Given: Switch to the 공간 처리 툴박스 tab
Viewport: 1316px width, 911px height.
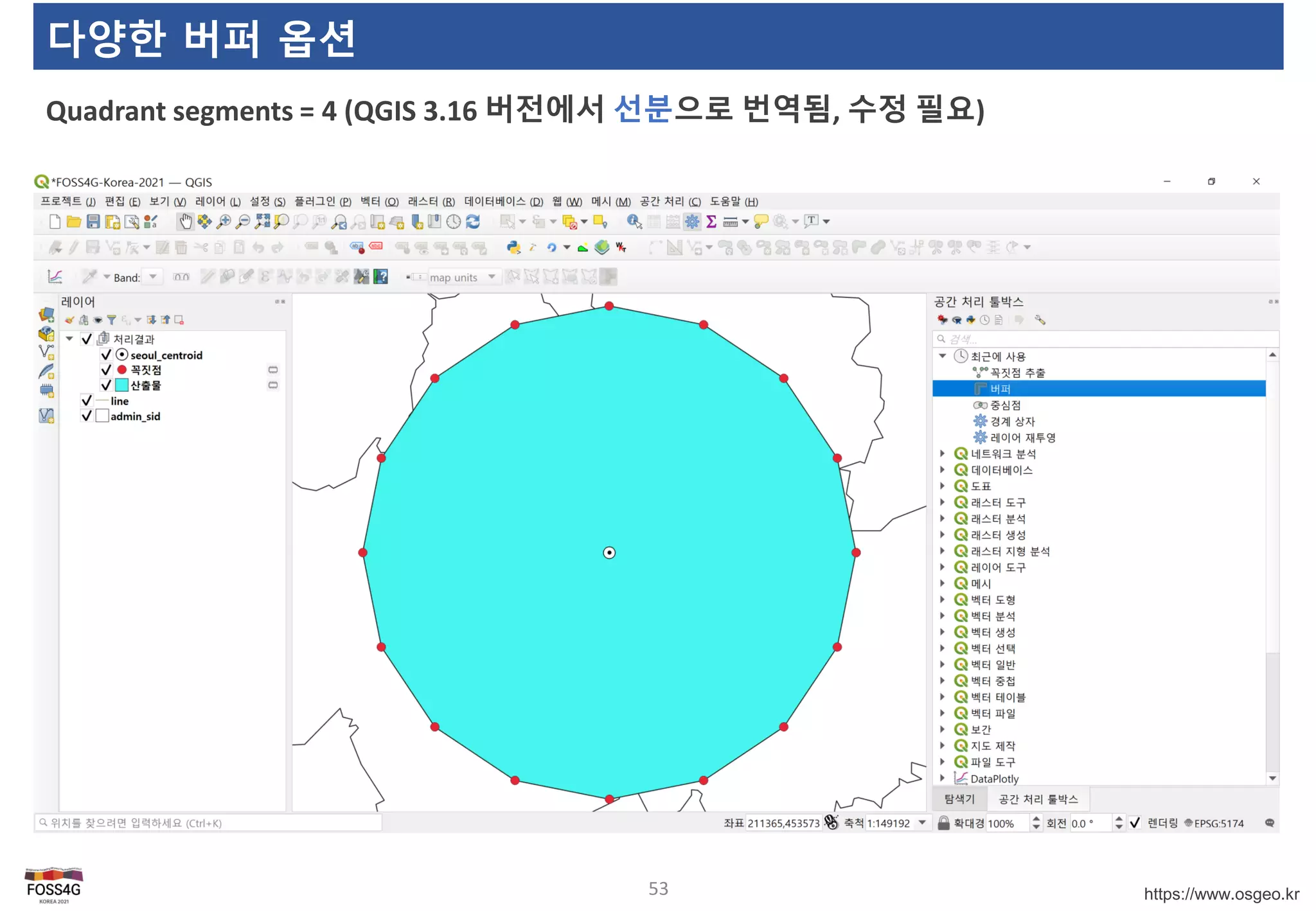Looking at the screenshot, I should pyautogui.click(x=1038, y=799).
